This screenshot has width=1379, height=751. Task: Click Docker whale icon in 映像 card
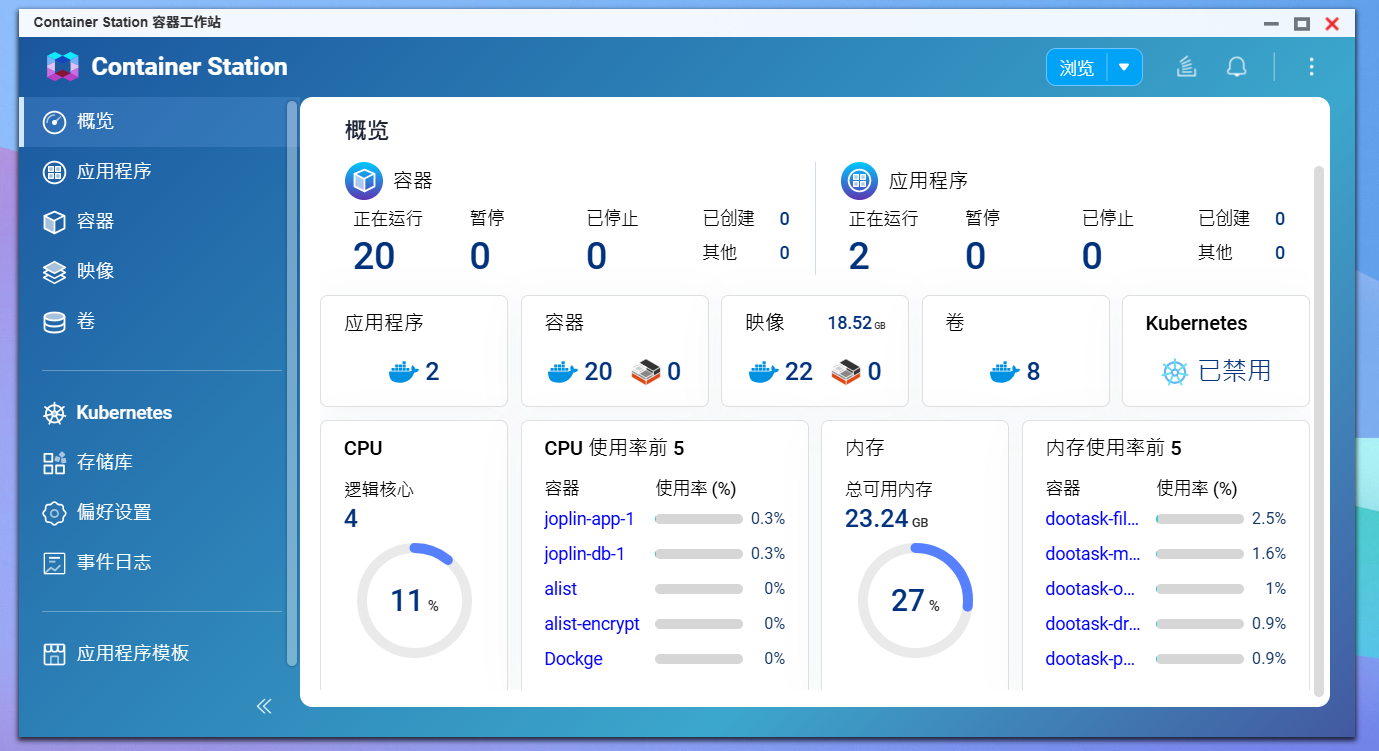(763, 372)
